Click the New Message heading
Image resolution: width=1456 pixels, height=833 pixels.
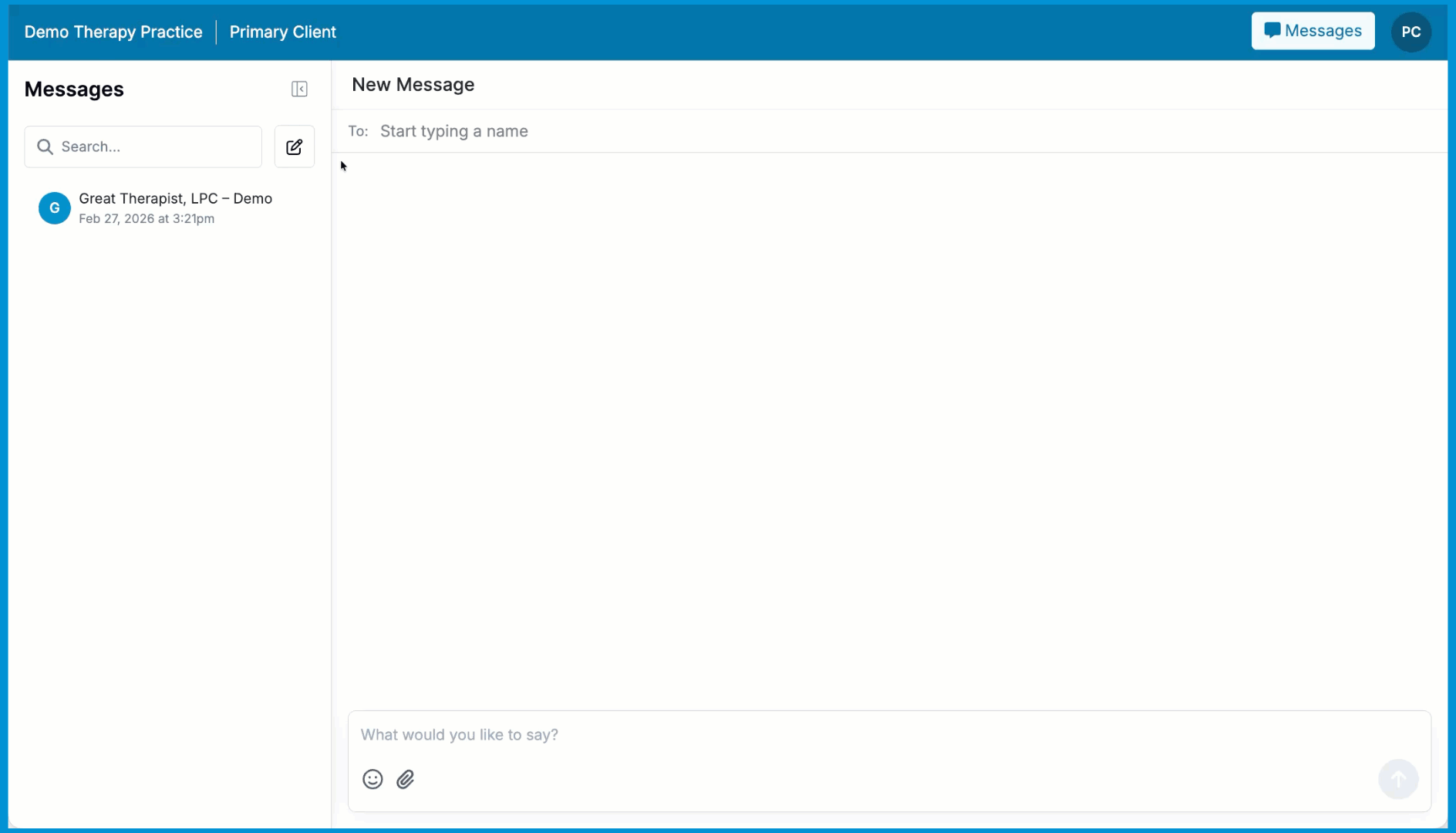[413, 85]
